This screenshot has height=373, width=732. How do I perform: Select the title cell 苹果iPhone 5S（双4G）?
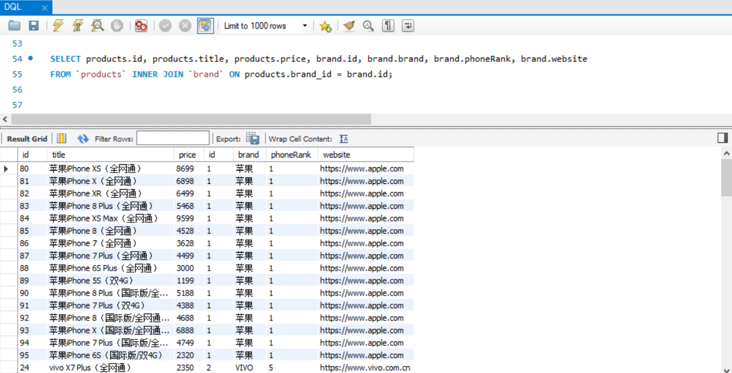coord(110,281)
